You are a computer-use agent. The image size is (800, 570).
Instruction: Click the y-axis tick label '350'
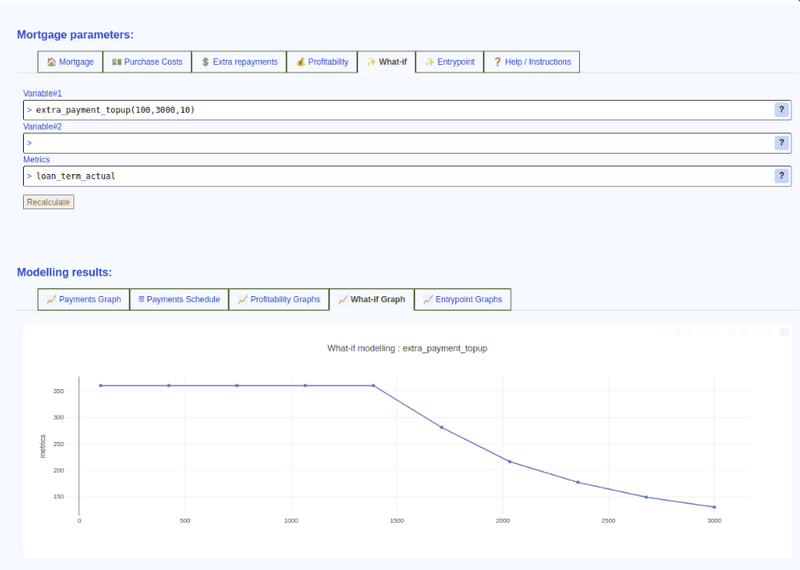pos(59,391)
